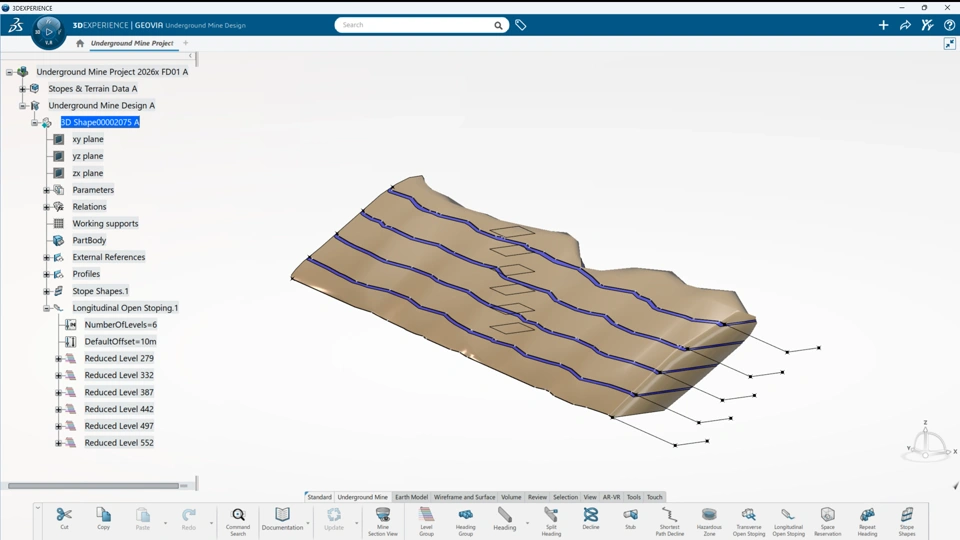Click the home icon near tab
960x540 pixels.
80,43
